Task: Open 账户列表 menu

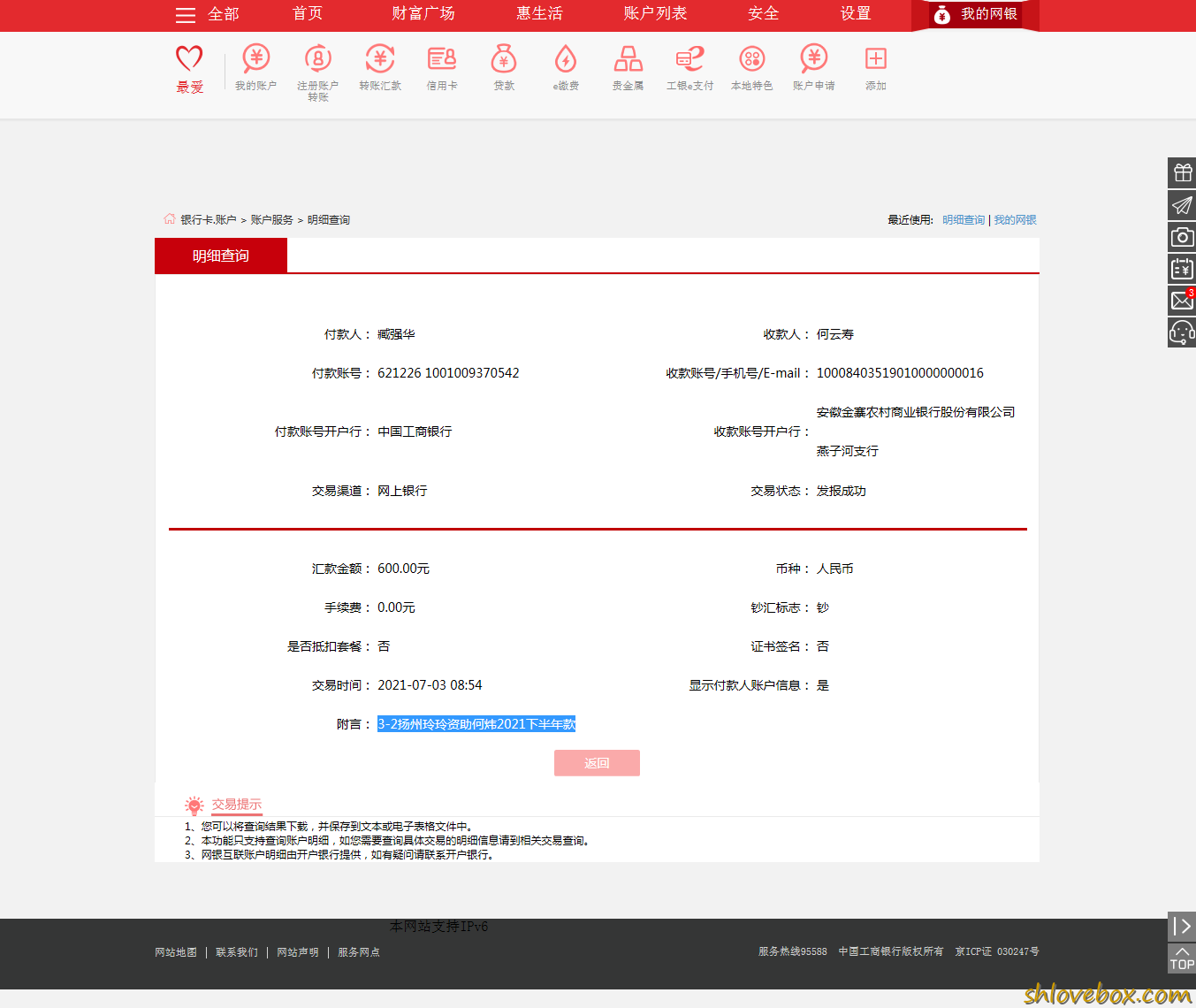Action: [x=655, y=13]
